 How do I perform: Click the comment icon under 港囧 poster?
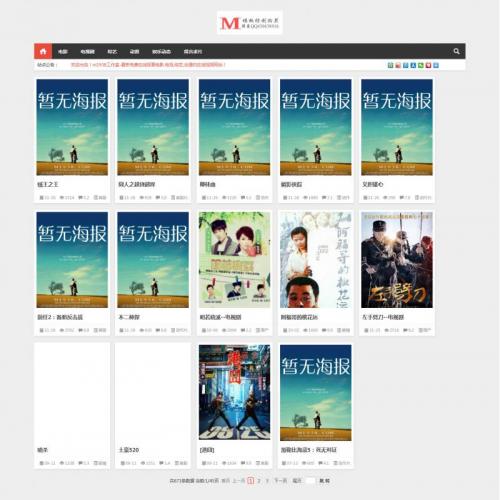pos(243,463)
